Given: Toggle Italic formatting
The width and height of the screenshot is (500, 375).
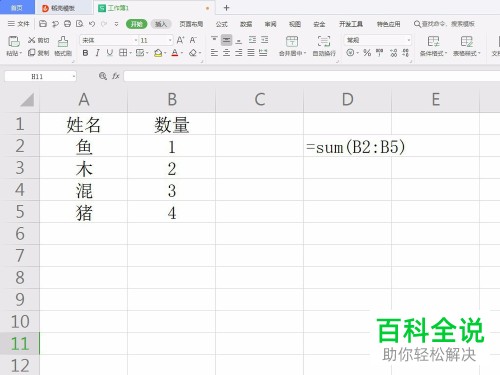Looking at the screenshot, I should click(x=97, y=53).
